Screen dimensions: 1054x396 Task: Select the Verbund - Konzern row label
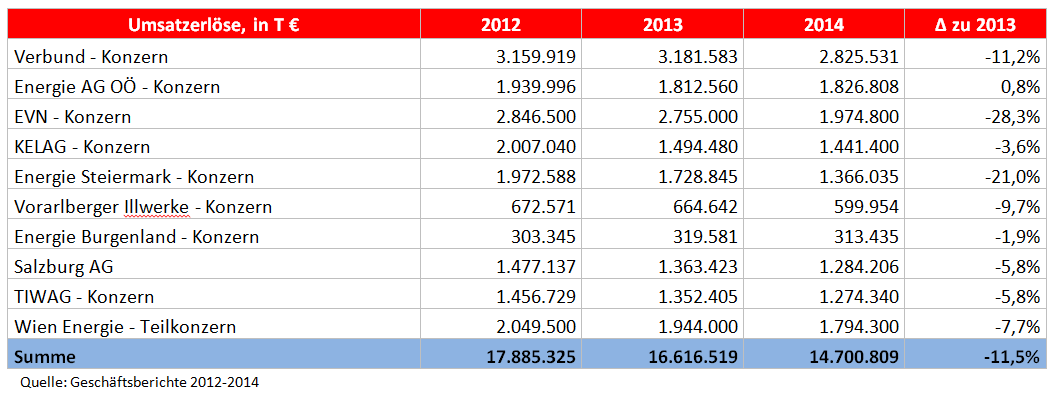pos(91,56)
